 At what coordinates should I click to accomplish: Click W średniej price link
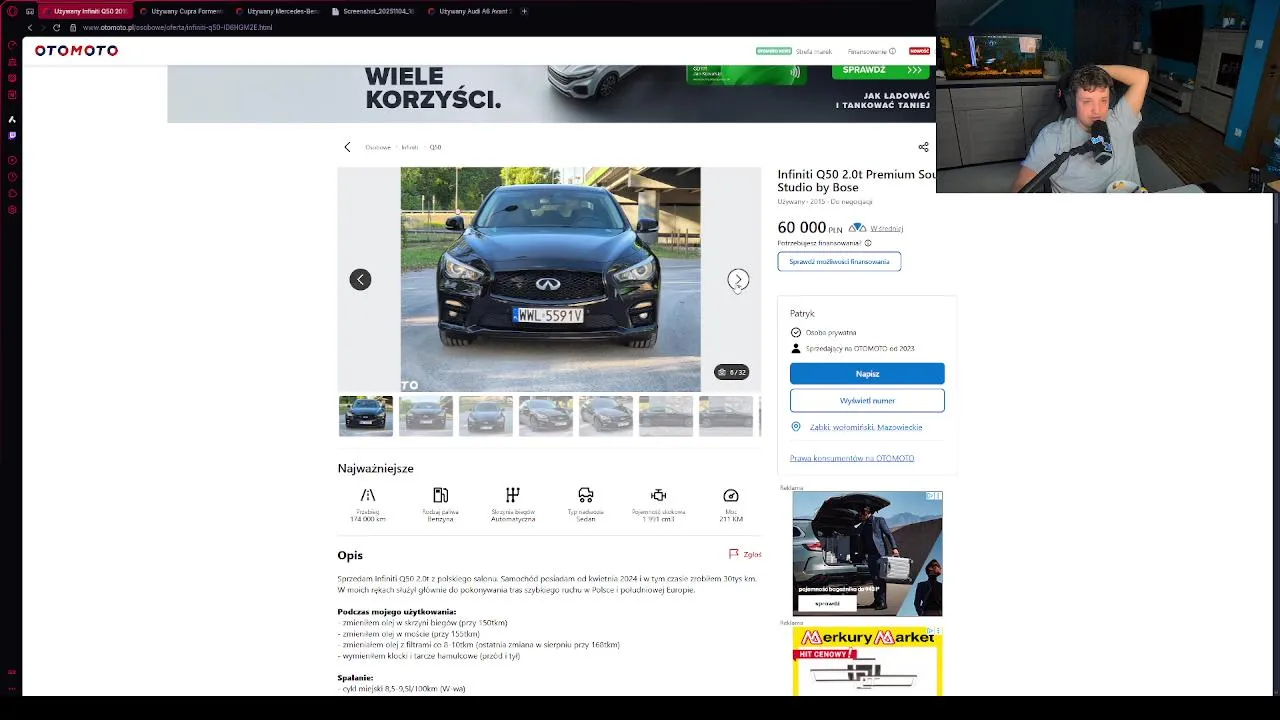click(886, 228)
